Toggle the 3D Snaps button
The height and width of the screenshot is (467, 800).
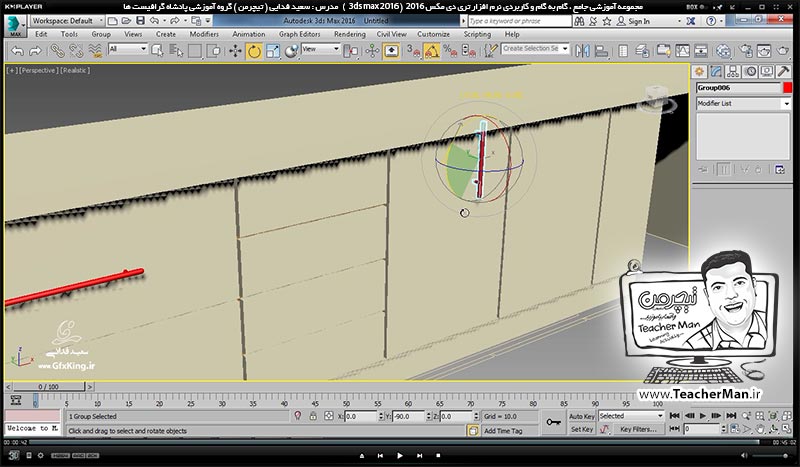[413, 51]
